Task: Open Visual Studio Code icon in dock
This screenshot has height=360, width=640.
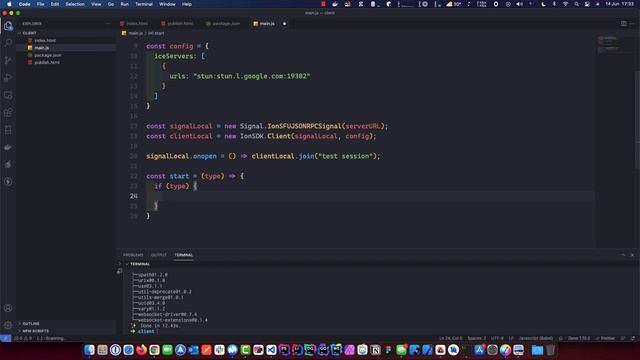Action: pyautogui.click(x=271, y=350)
